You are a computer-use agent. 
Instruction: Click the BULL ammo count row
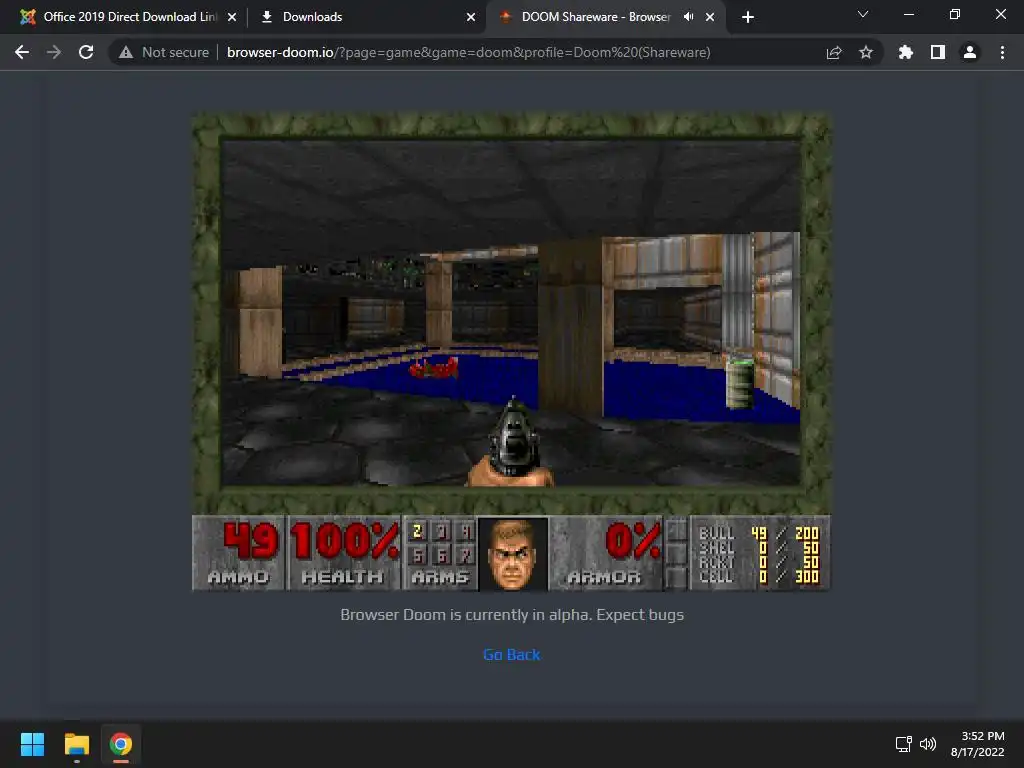point(758,533)
